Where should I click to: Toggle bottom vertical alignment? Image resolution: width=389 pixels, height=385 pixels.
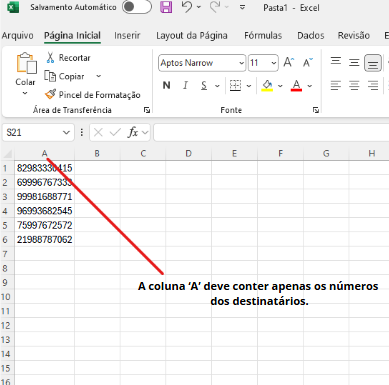(x=373, y=63)
